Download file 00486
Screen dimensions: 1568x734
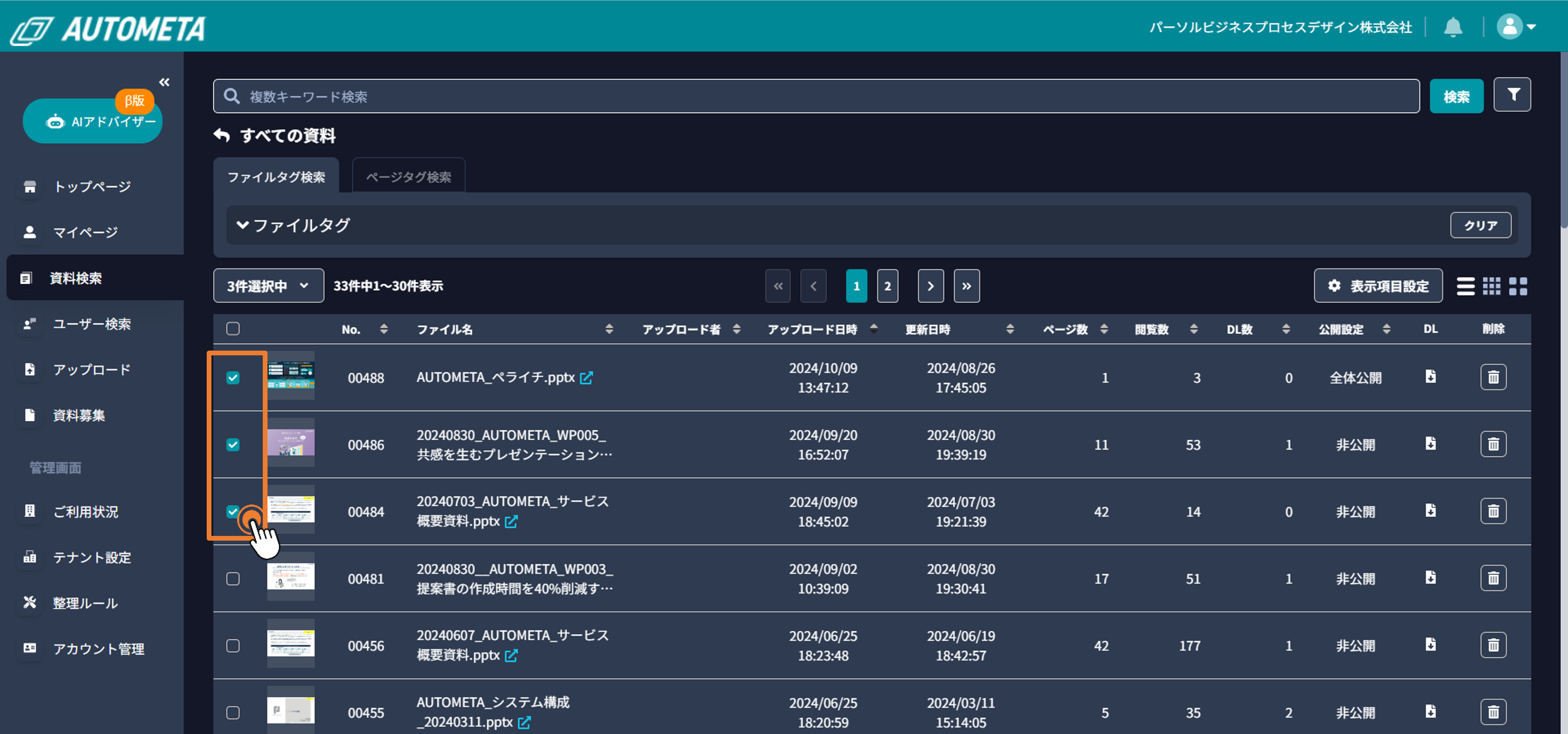[x=1430, y=443]
